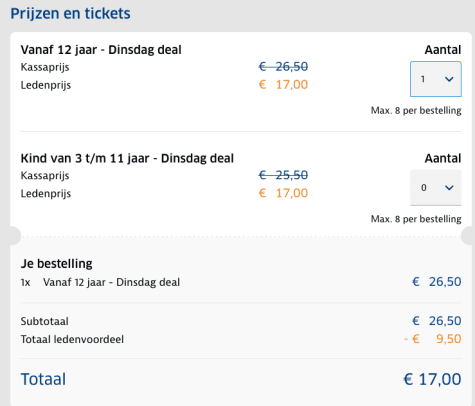Click the Max. 8 per bestelling note under the adult ticket
The image size is (475, 406).
pos(416,111)
